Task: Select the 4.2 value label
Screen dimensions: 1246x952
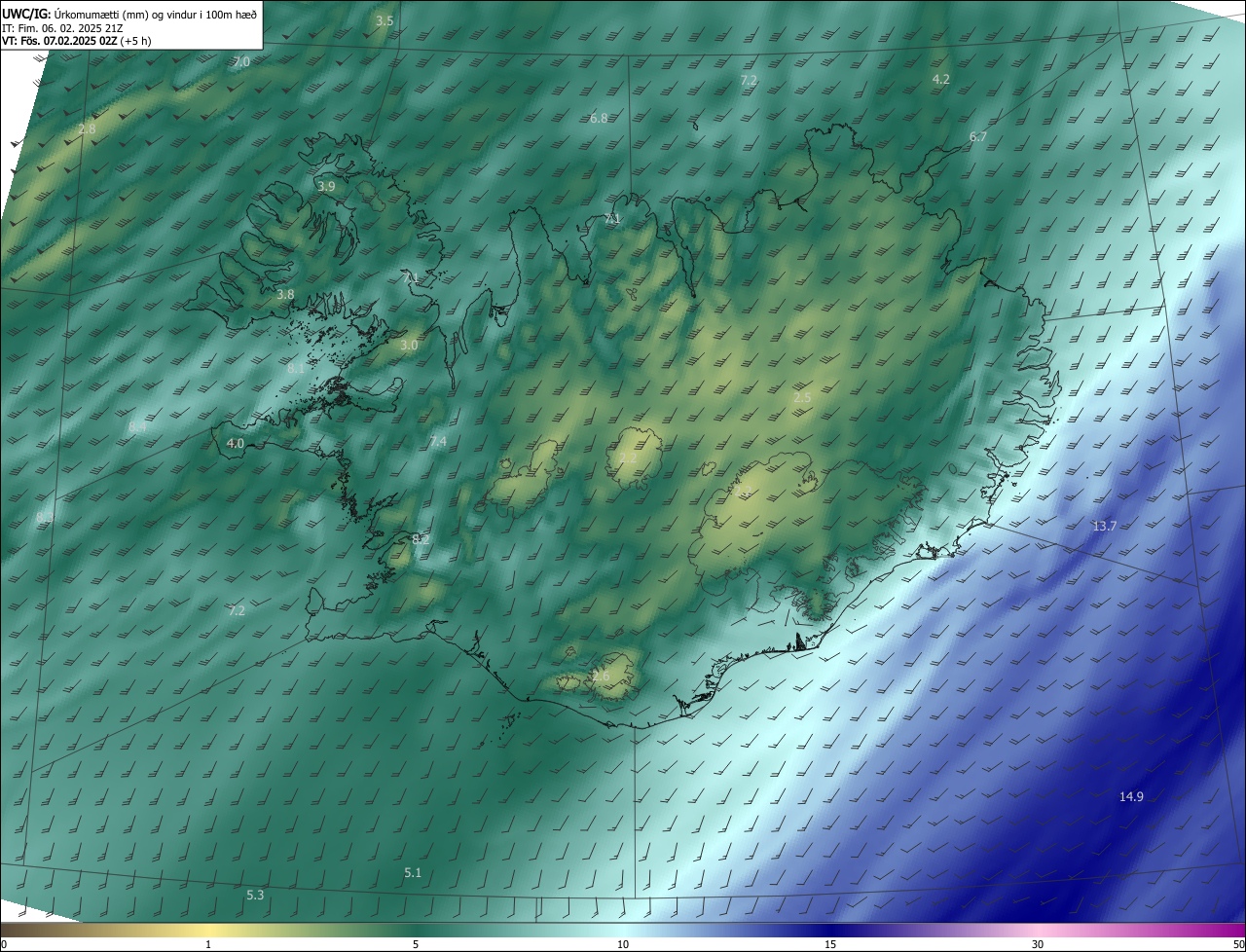Action: pyautogui.click(x=940, y=79)
